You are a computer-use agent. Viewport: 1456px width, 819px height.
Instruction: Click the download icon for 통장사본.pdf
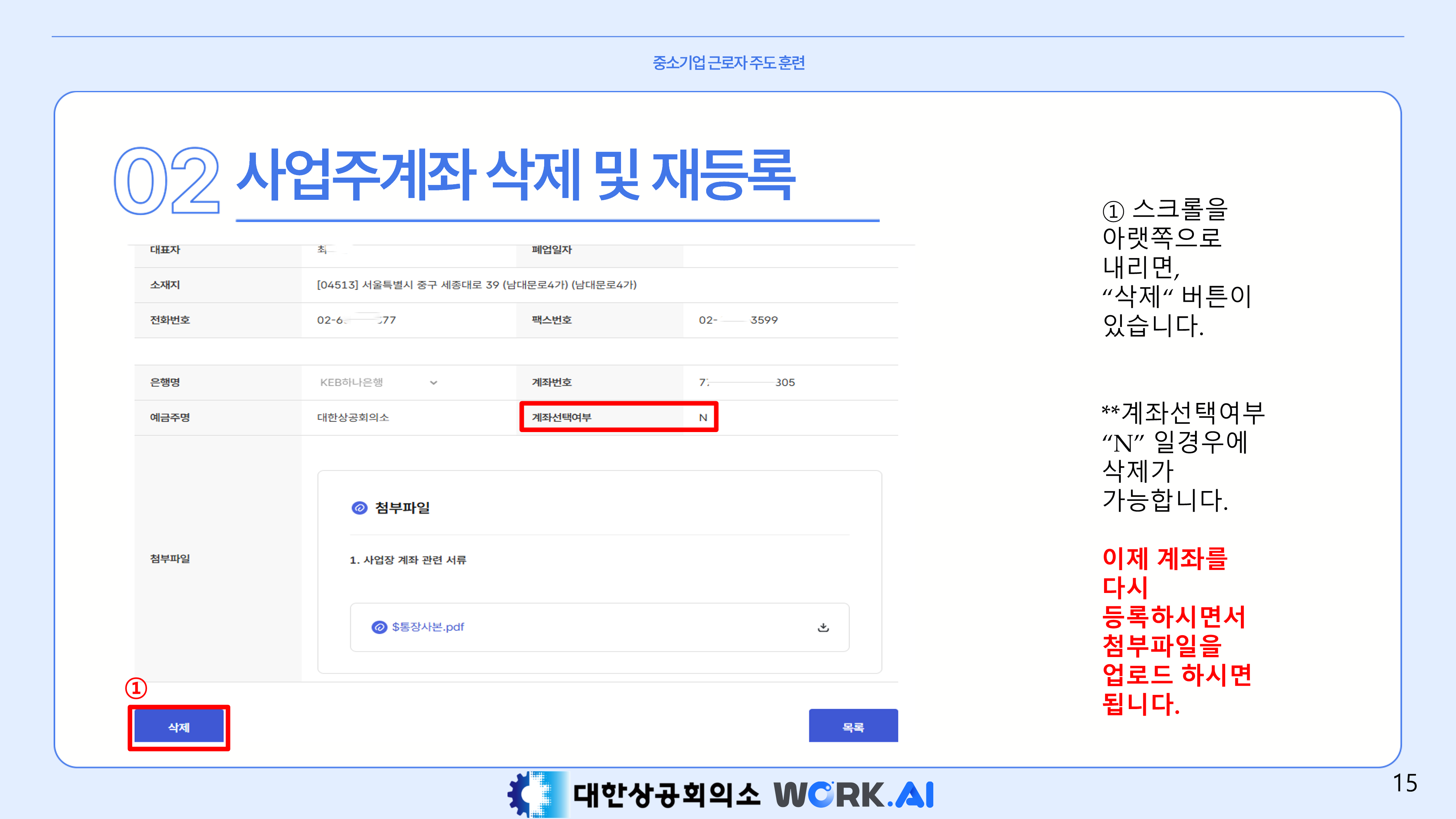823,627
